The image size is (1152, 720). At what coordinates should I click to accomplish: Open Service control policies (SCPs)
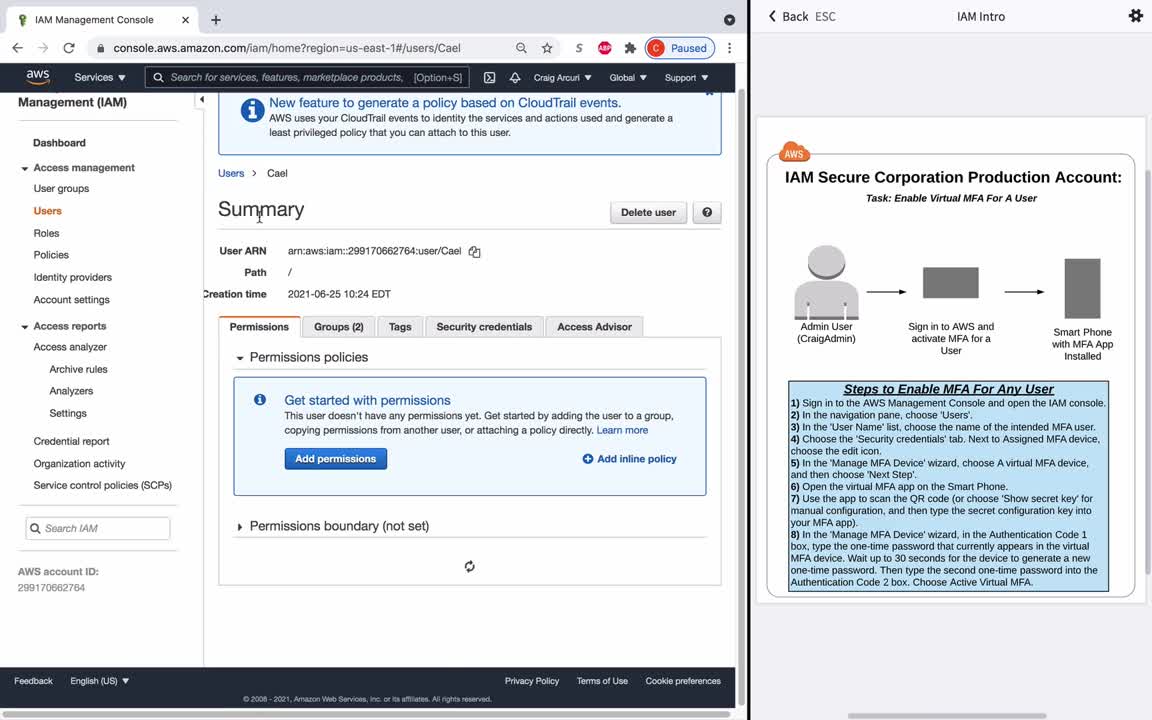click(x=103, y=485)
